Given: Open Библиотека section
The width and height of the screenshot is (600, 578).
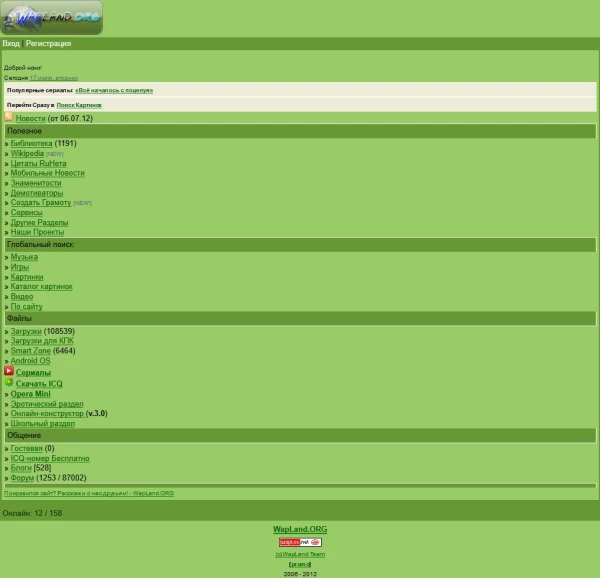Looking at the screenshot, I should pos(31,143).
